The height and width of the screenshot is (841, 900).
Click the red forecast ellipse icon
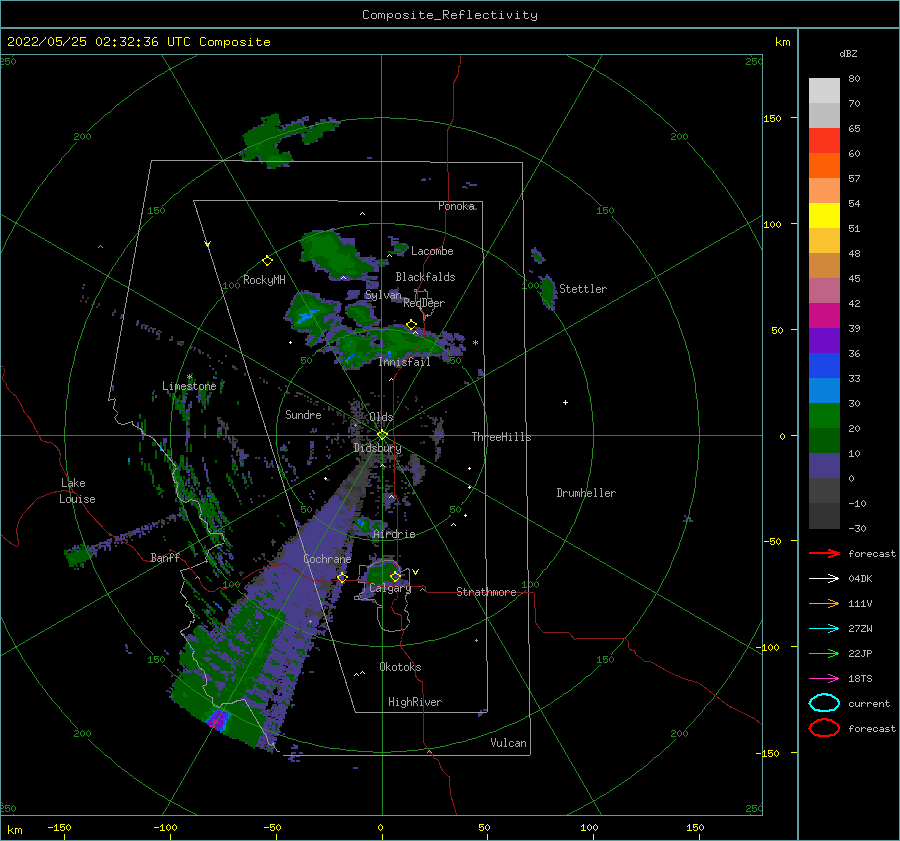click(x=824, y=728)
